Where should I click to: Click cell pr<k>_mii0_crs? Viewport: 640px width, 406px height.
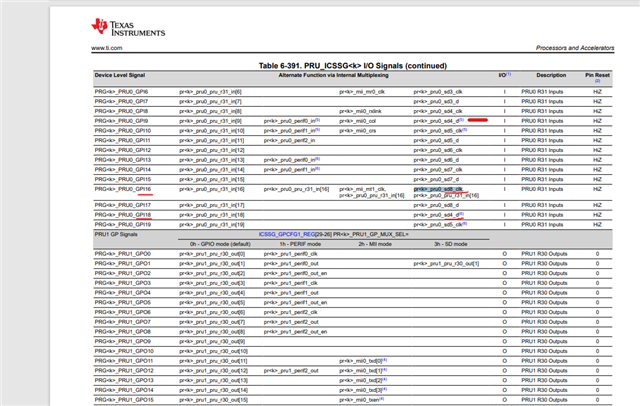pyautogui.click(x=358, y=131)
